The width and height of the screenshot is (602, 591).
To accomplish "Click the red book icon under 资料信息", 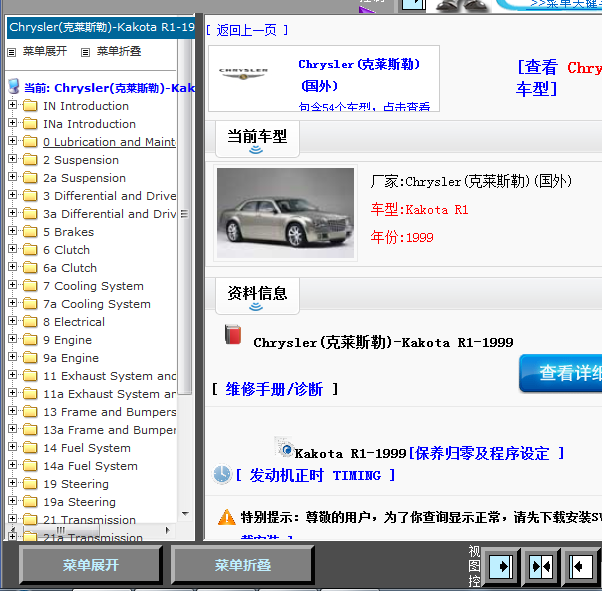I will tap(233, 334).
